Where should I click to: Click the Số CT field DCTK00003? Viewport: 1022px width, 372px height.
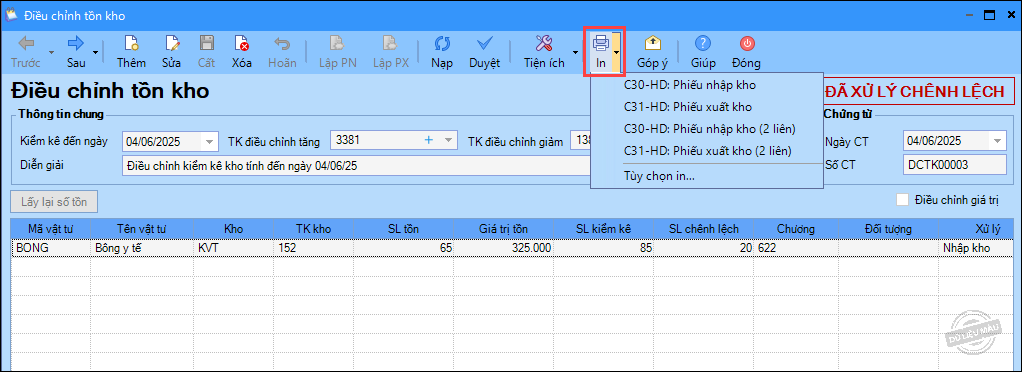coord(955,165)
